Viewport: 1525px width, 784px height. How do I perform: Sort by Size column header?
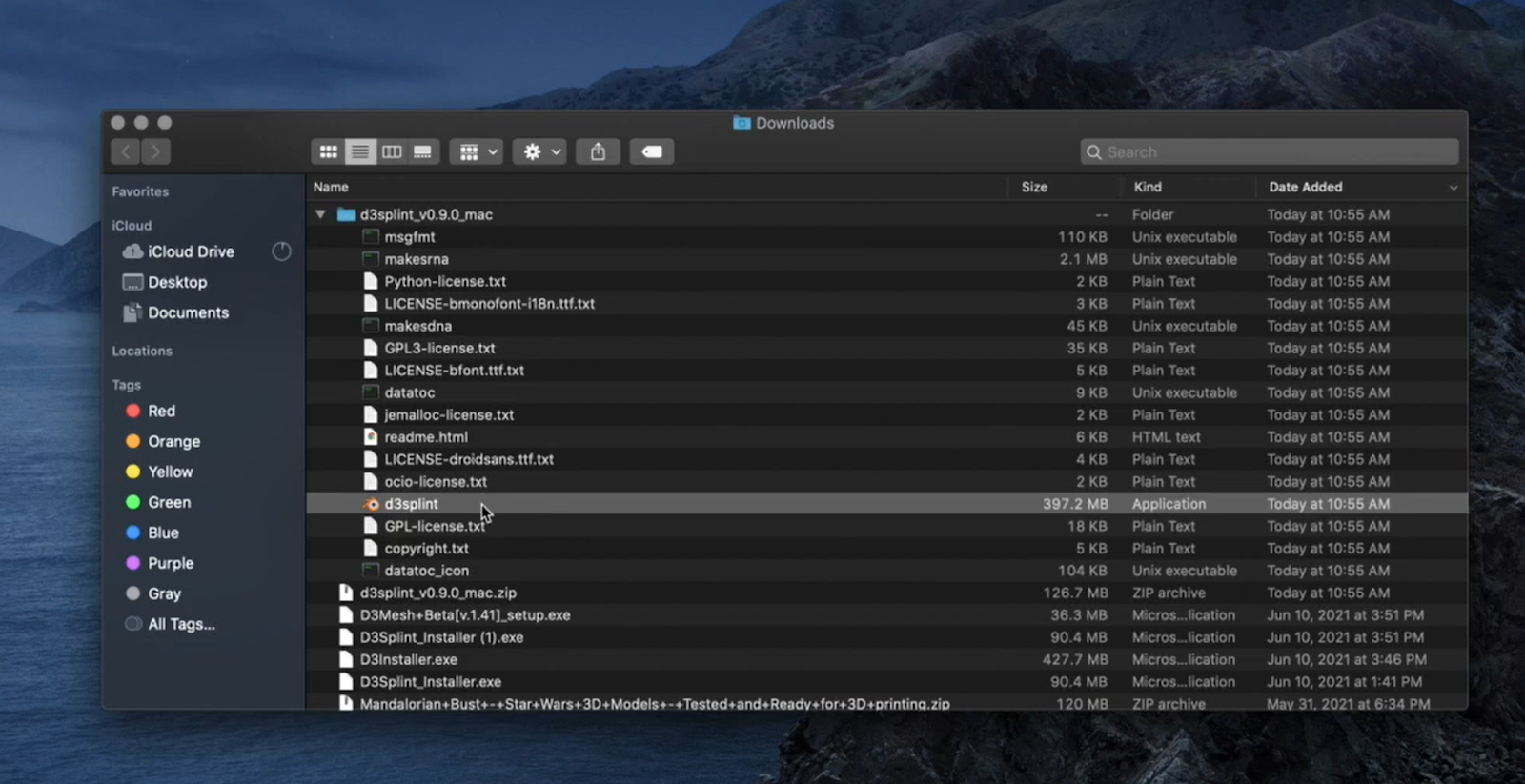1034,187
